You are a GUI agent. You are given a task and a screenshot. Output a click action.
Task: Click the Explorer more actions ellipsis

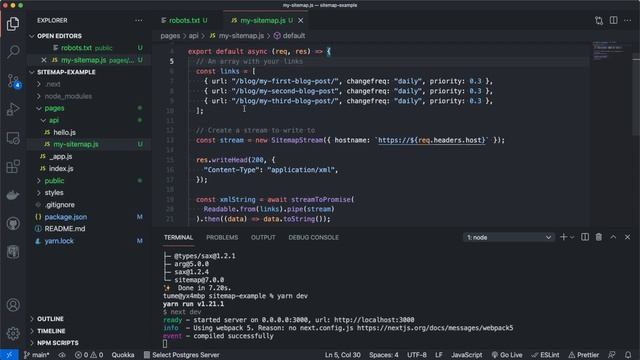click(139, 20)
